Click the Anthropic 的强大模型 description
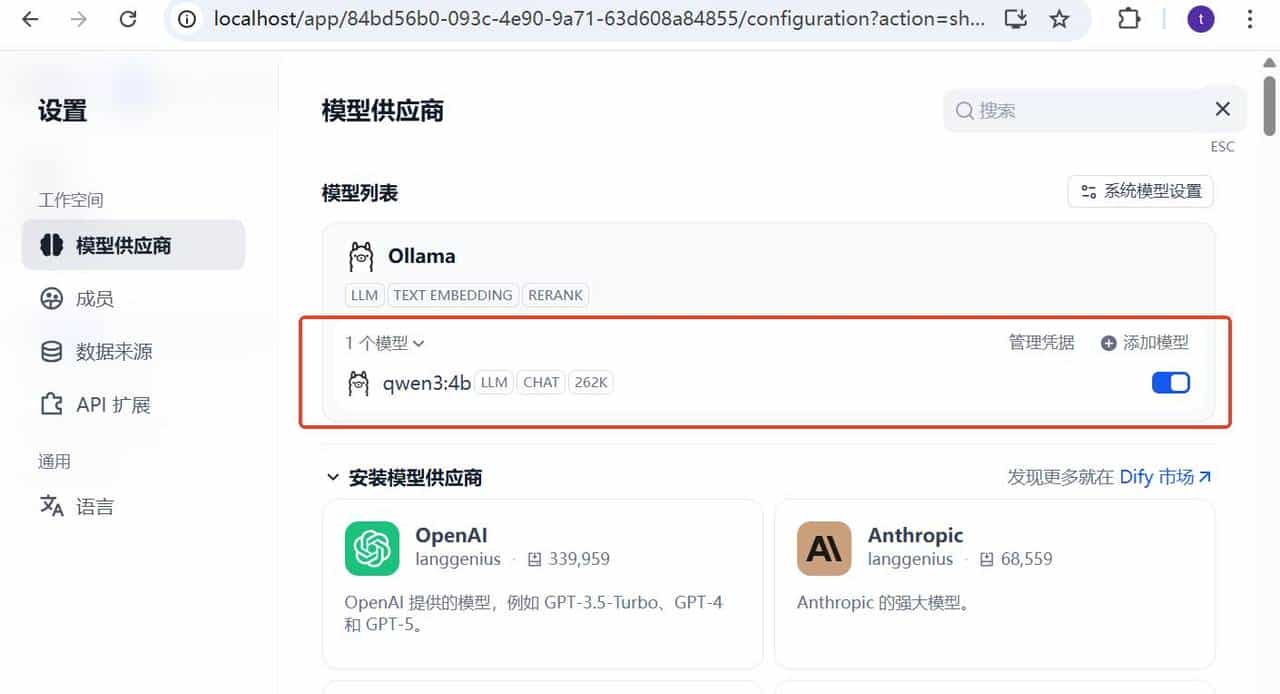Screen dimensions: 1280x694 (x=883, y=603)
